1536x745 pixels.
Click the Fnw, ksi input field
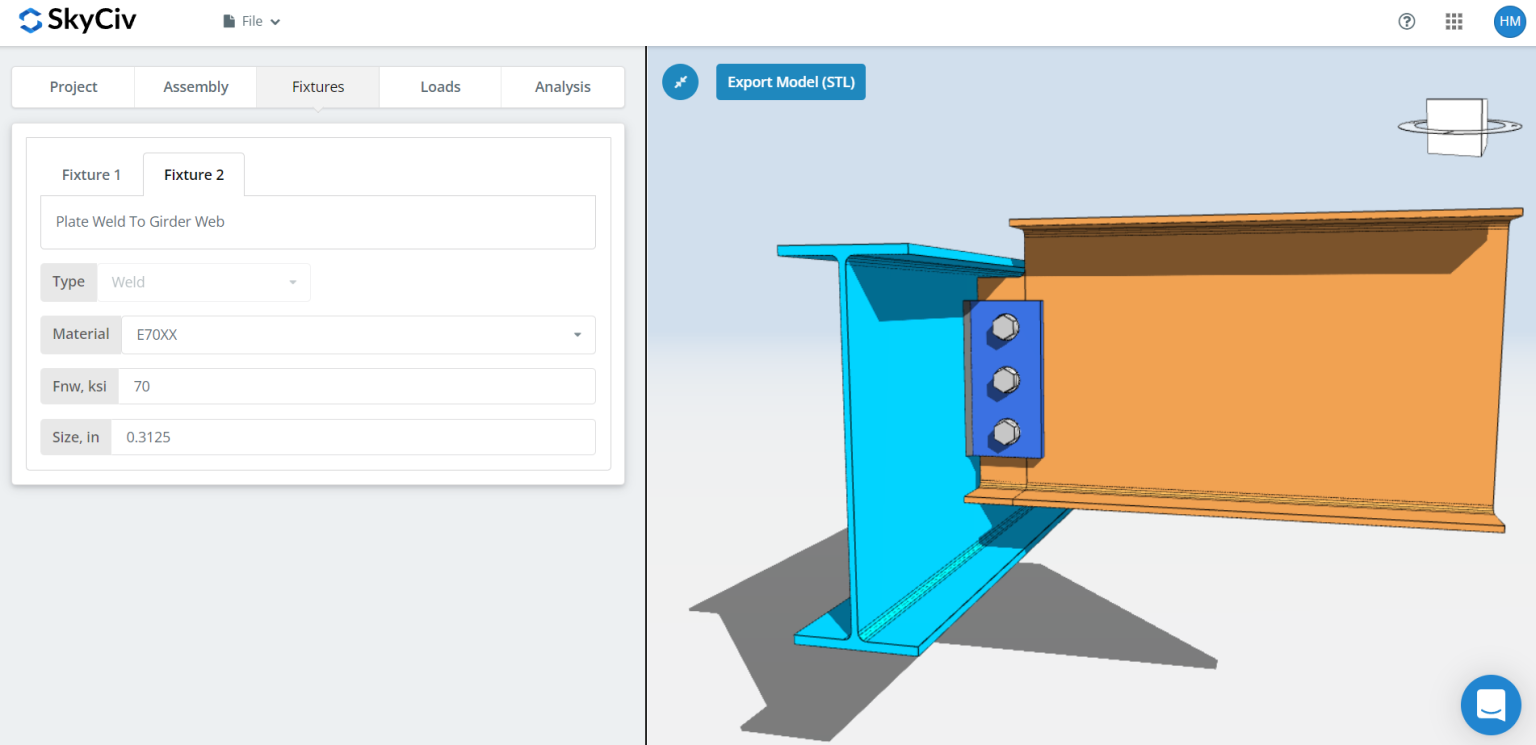point(356,386)
